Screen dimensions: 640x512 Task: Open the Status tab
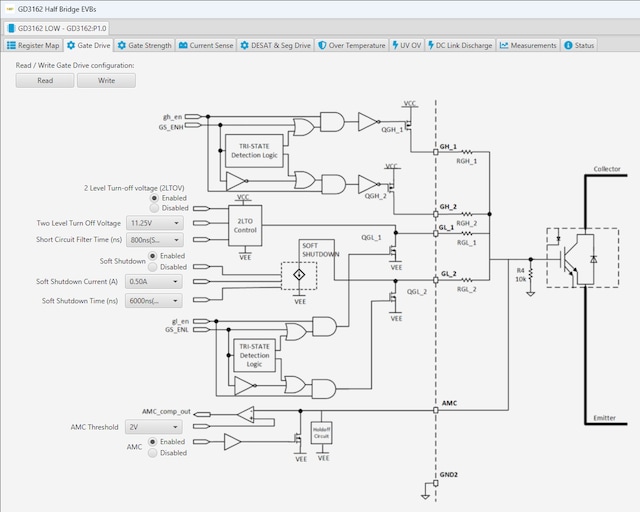pos(579,45)
